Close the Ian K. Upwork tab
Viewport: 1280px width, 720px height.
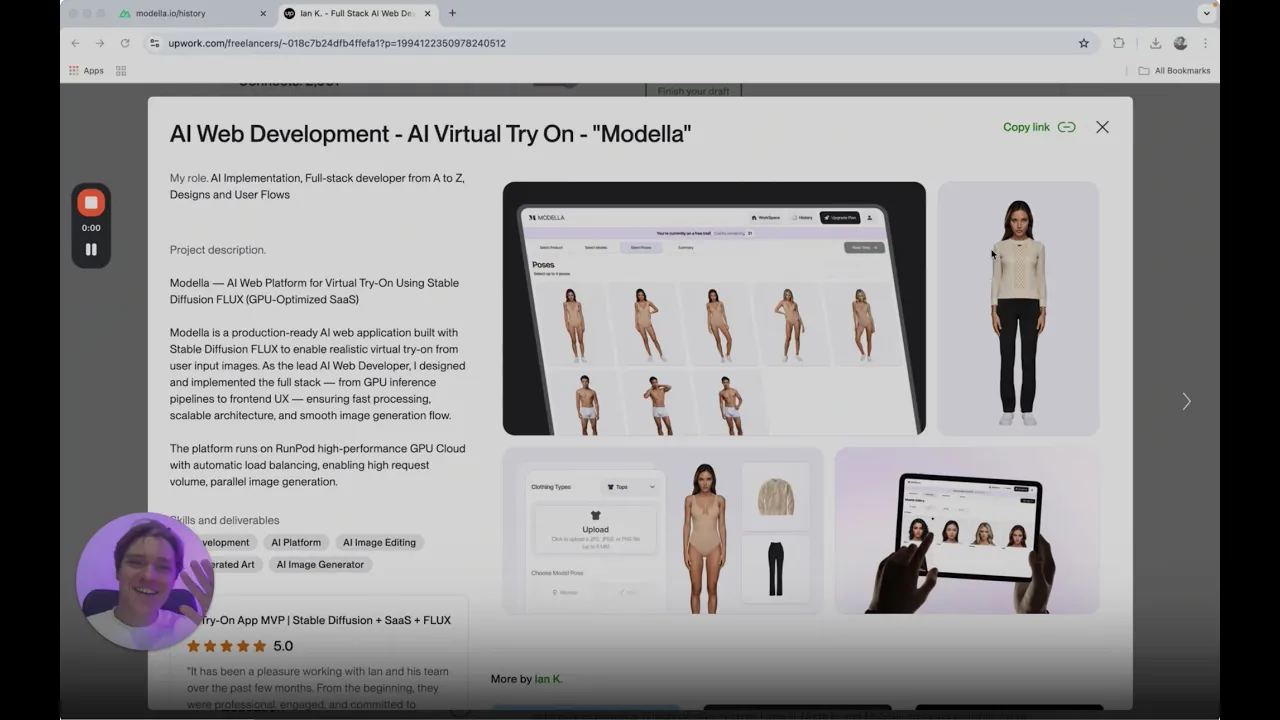tap(428, 13)
